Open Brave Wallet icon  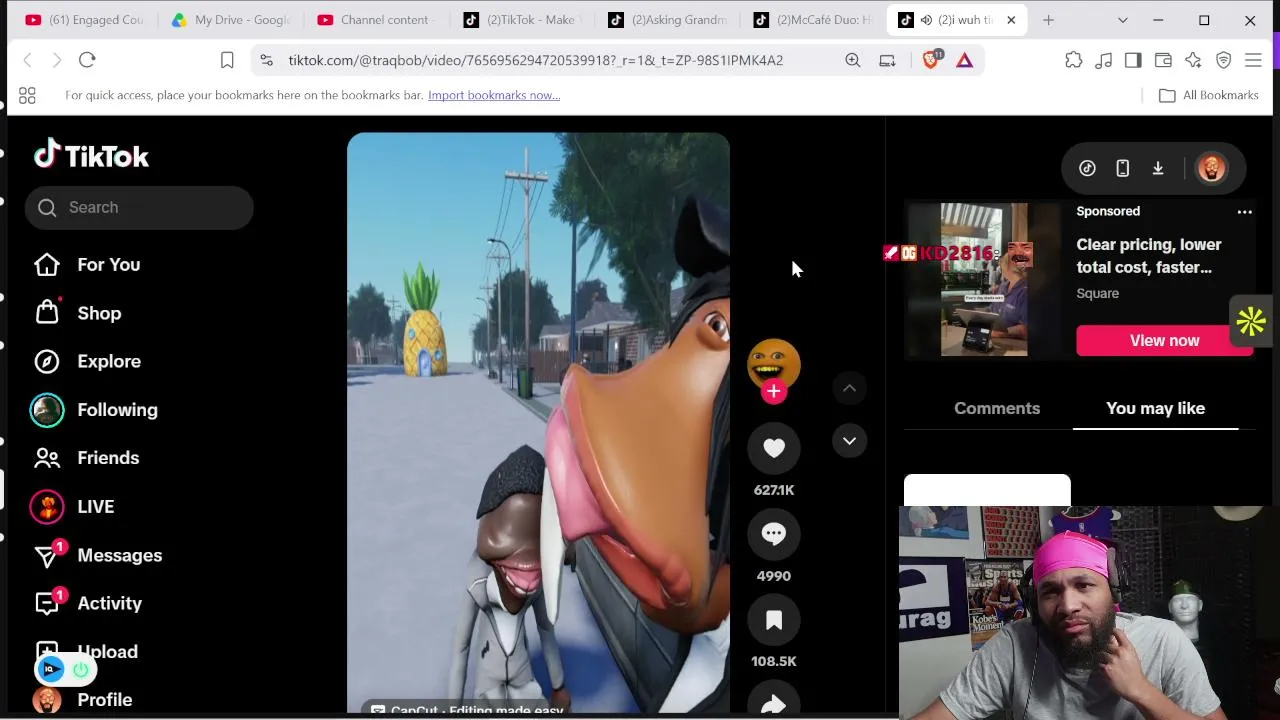point(1163,60)
